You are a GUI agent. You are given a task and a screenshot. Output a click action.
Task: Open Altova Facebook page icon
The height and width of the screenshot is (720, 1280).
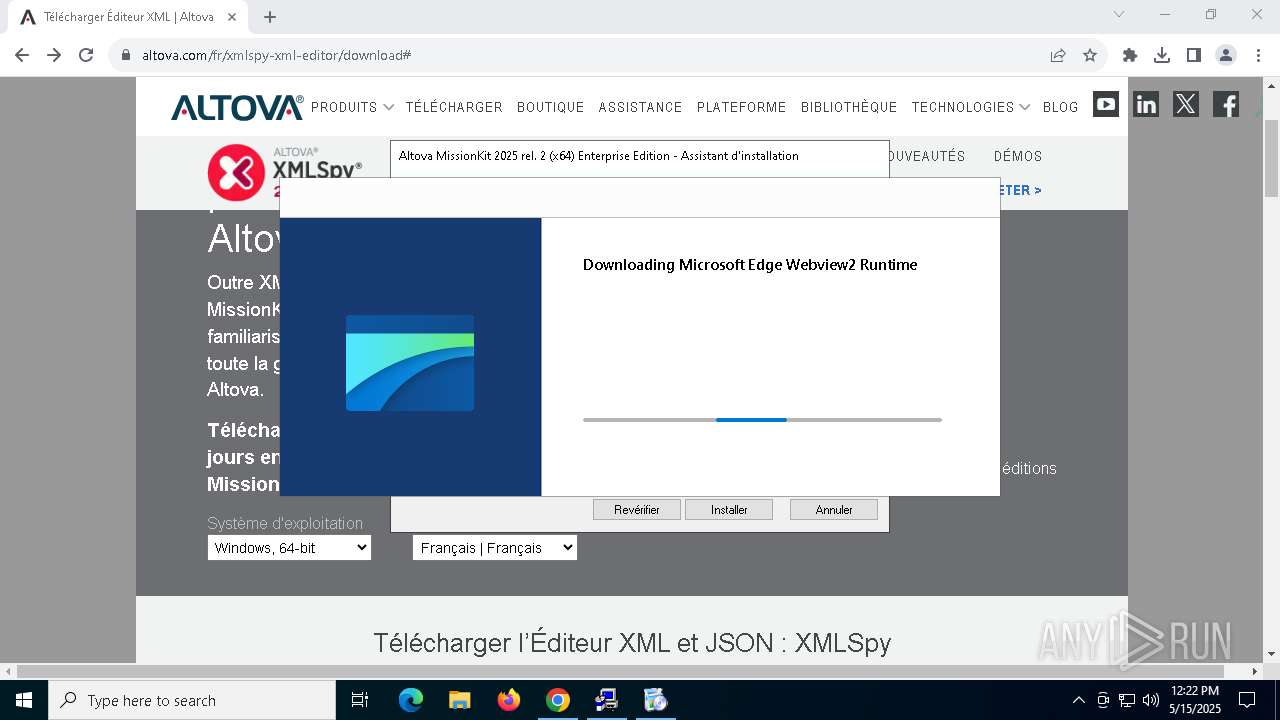point(1226,104)
